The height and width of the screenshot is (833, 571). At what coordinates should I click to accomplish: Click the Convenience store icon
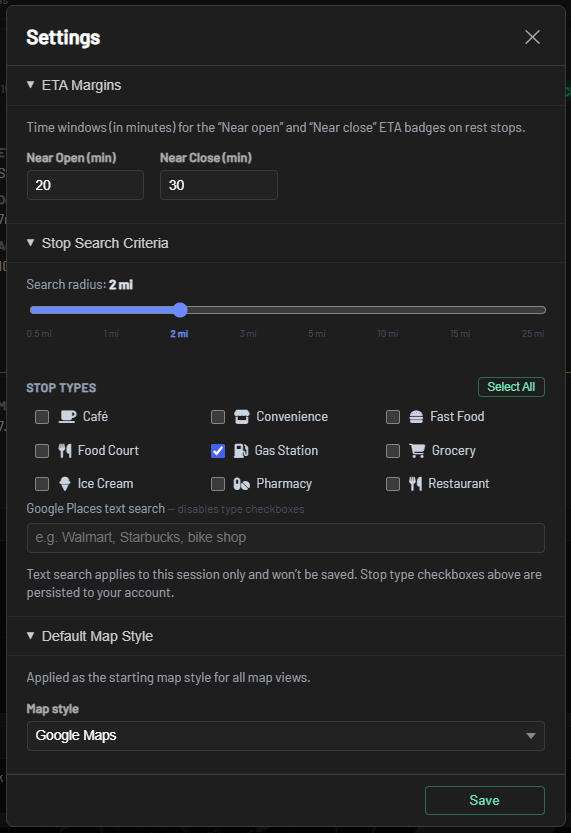tap(242, 416)
